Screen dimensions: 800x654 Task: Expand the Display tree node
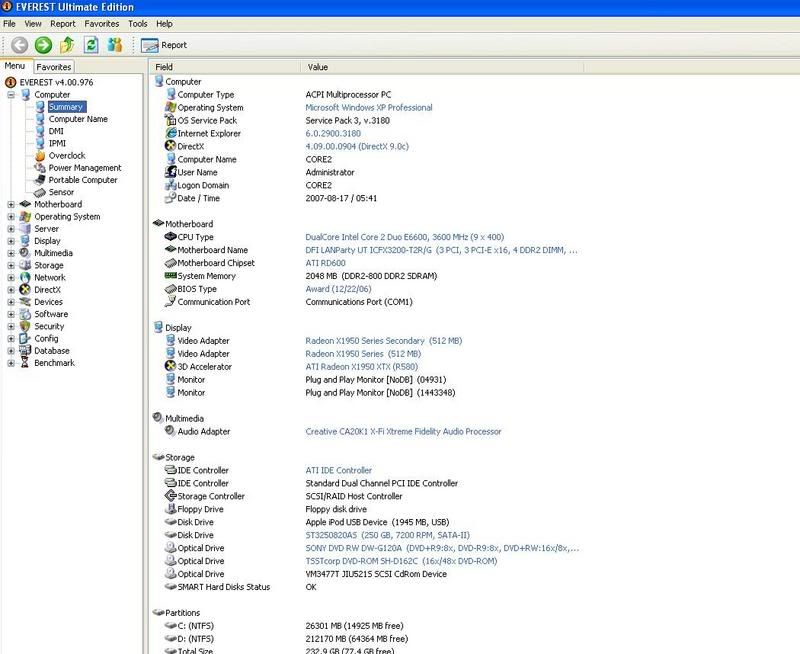tap(11, 241)
